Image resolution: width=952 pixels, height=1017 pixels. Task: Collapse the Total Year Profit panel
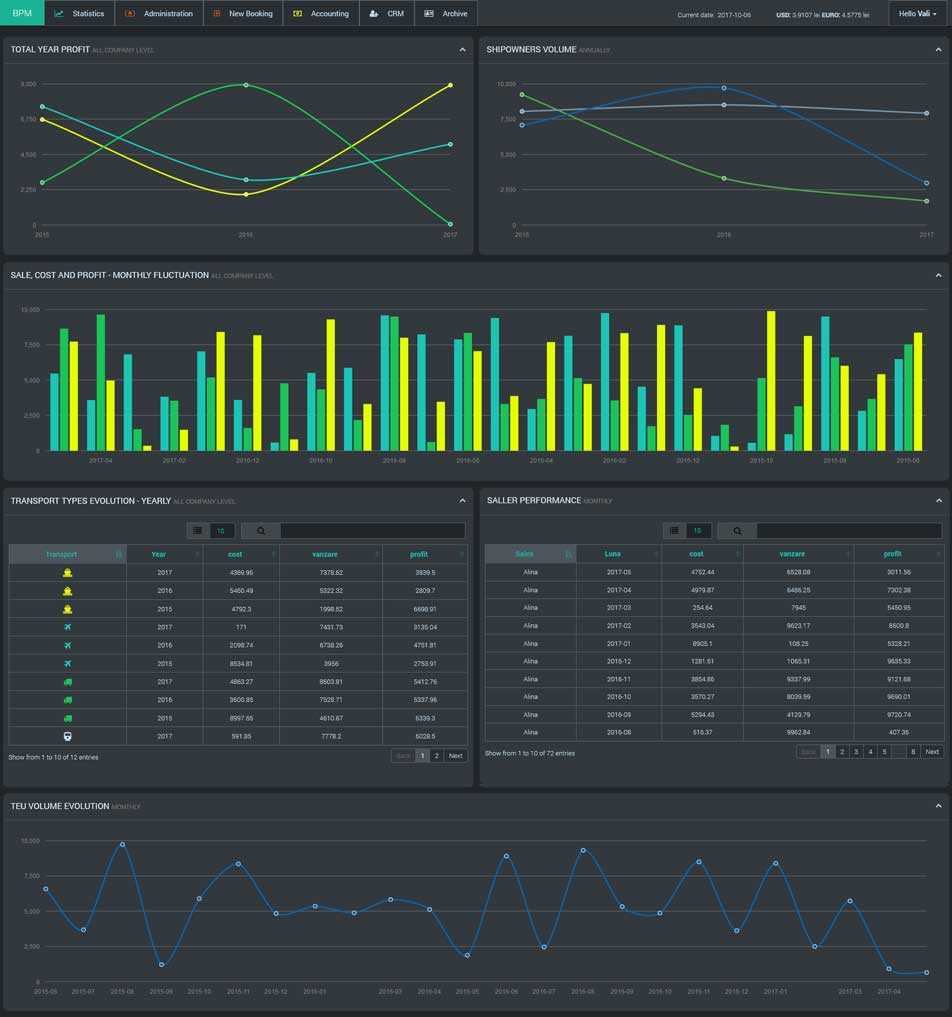click(x=462, y=49)
